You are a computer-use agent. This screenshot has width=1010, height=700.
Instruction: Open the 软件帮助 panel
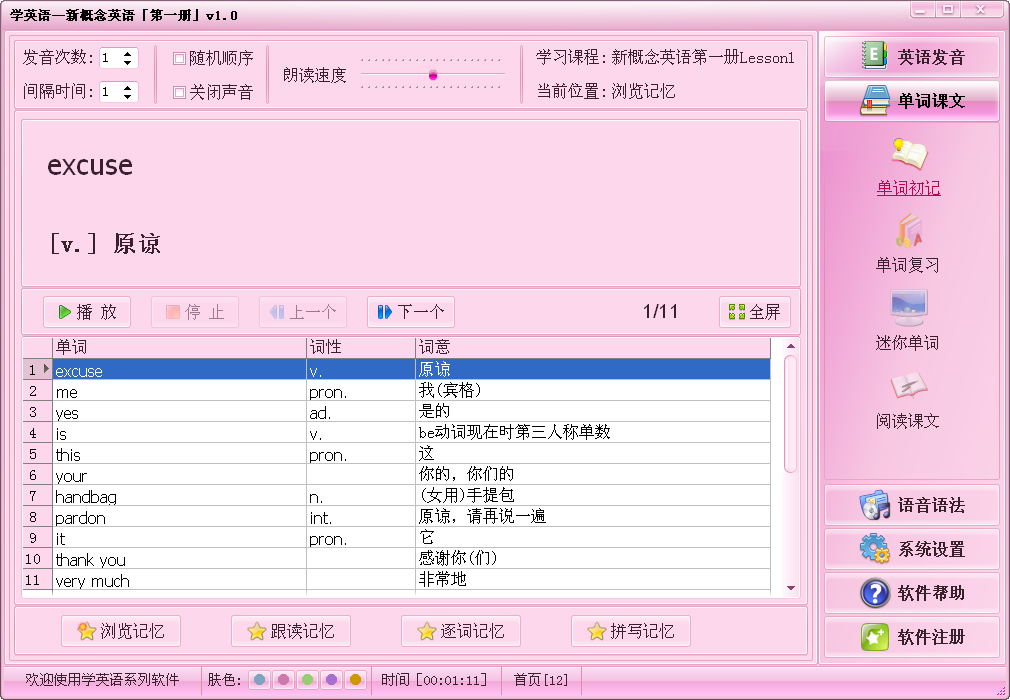point(911,592)
